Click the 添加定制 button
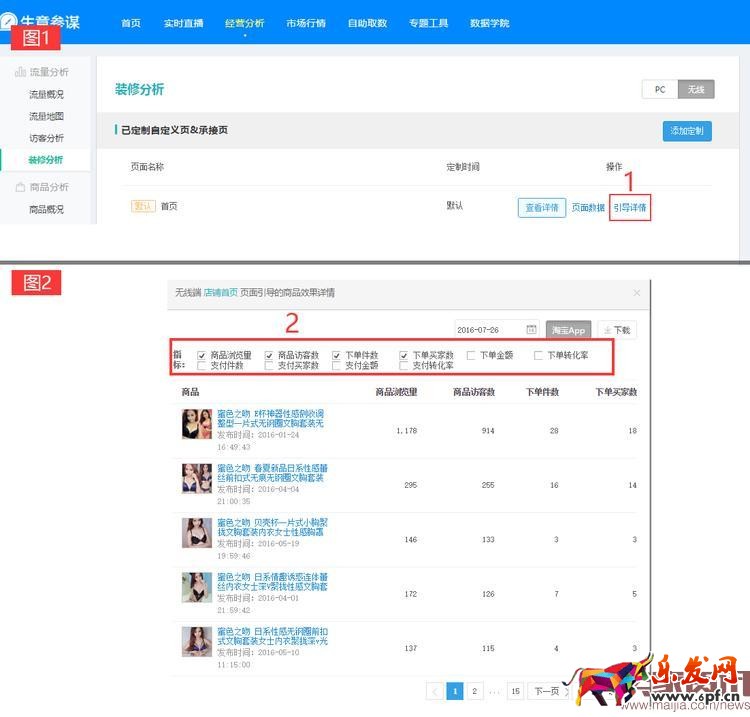 click(687, 131)
